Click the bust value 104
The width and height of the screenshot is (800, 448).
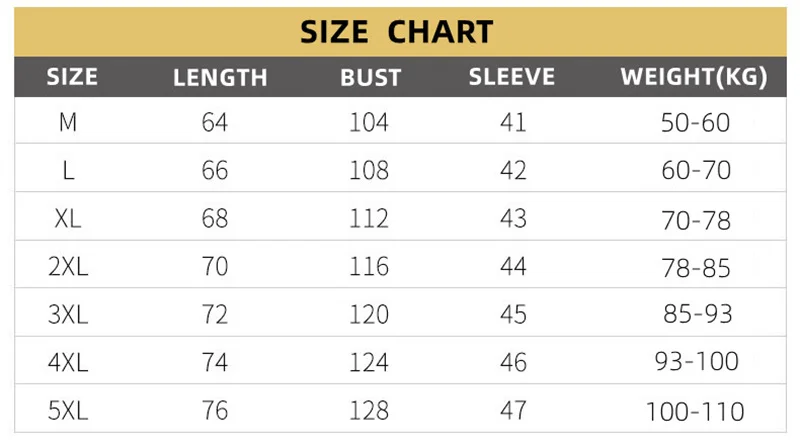point(369,123)
